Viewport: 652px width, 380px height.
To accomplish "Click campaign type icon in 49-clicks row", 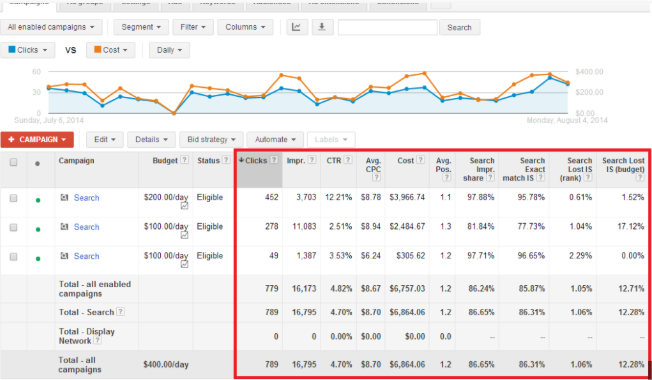I will 64,256.
